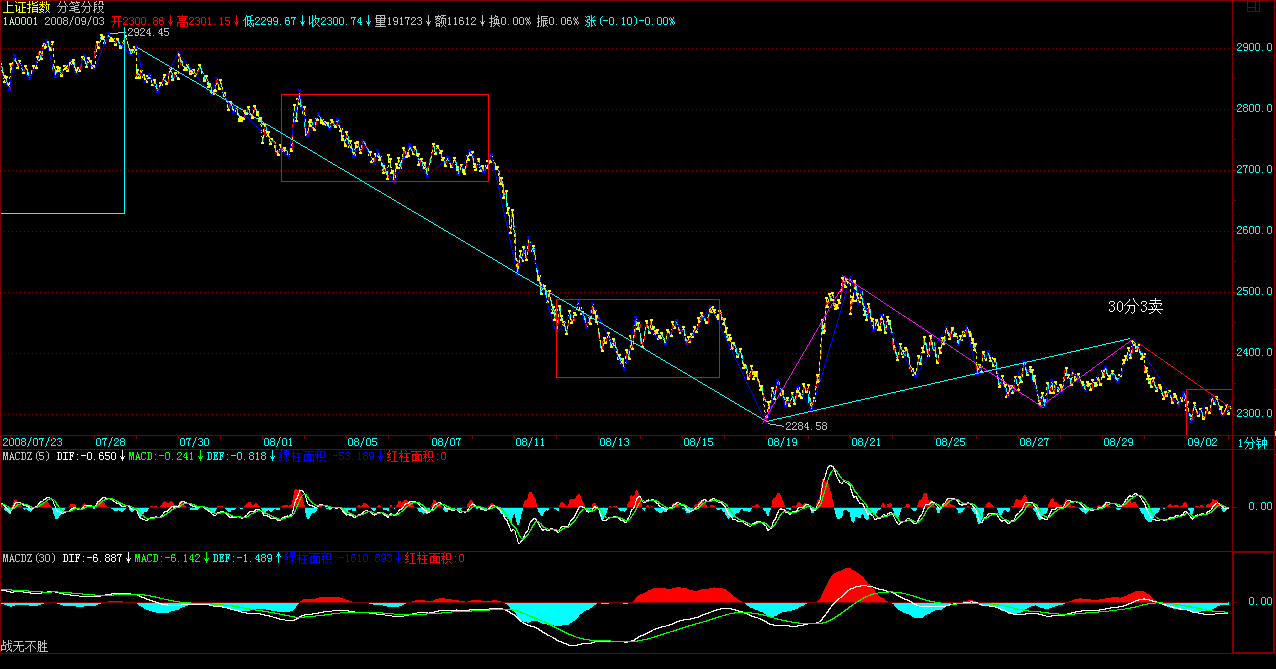
Task: Click the 08/21 date on time axis
Action: point(866,441)
